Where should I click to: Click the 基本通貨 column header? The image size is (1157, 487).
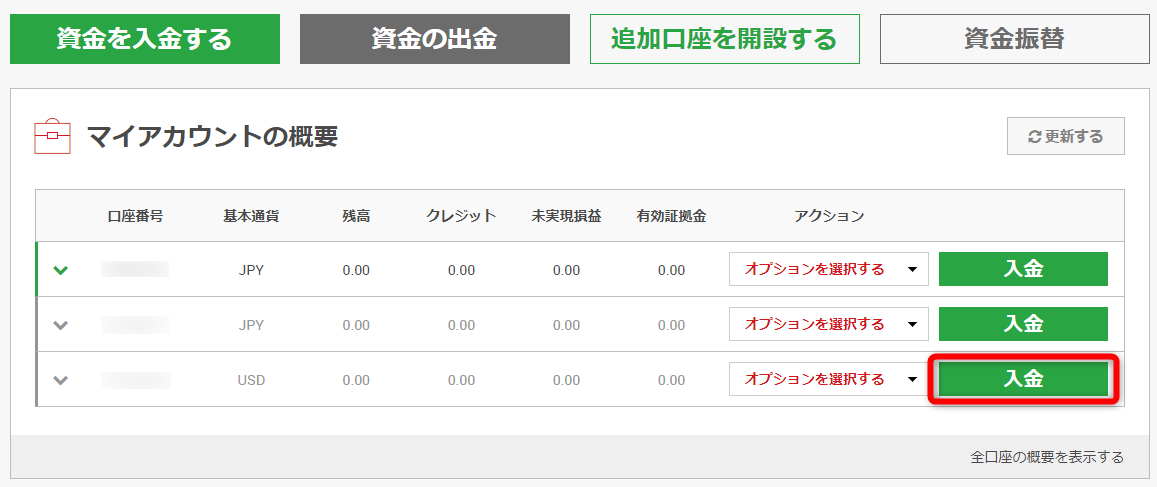(x=252, y=216)
